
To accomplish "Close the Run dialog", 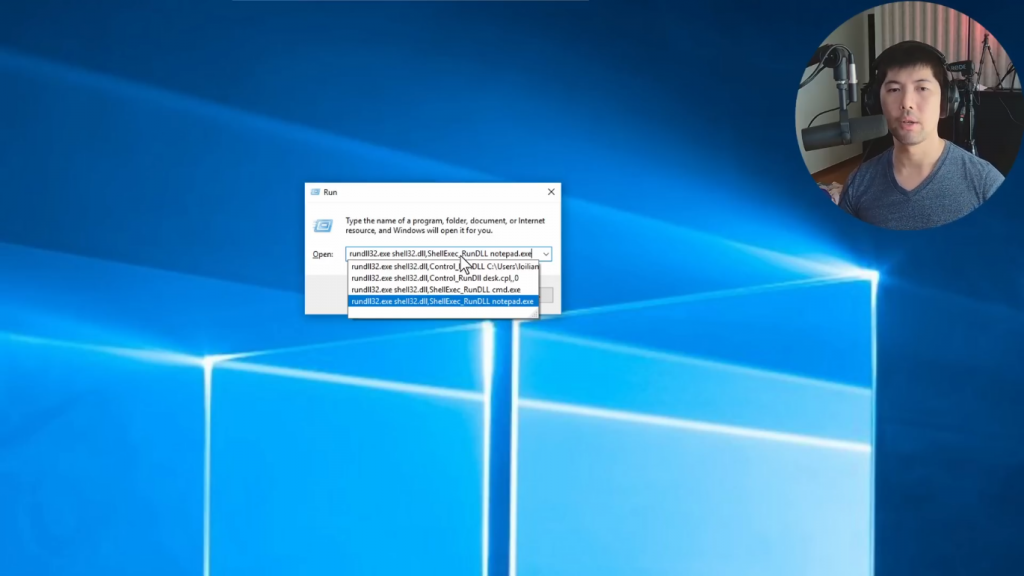I will click(x=551, y=192).
